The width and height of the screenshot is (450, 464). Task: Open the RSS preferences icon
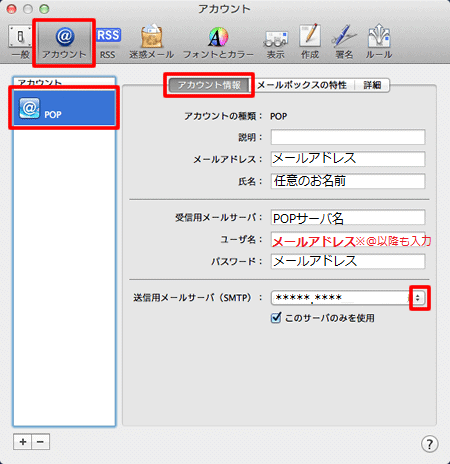[x=108, y=43]
